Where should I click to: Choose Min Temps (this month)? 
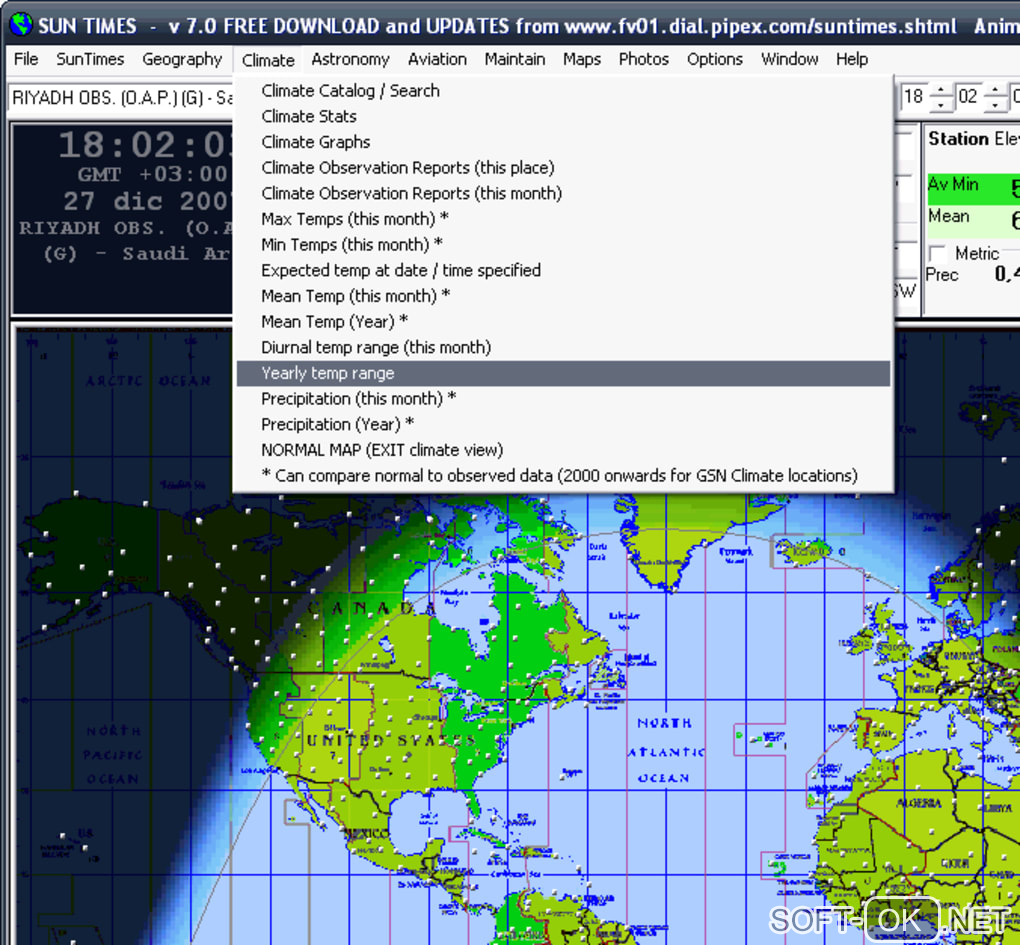[x=563, y=245]
